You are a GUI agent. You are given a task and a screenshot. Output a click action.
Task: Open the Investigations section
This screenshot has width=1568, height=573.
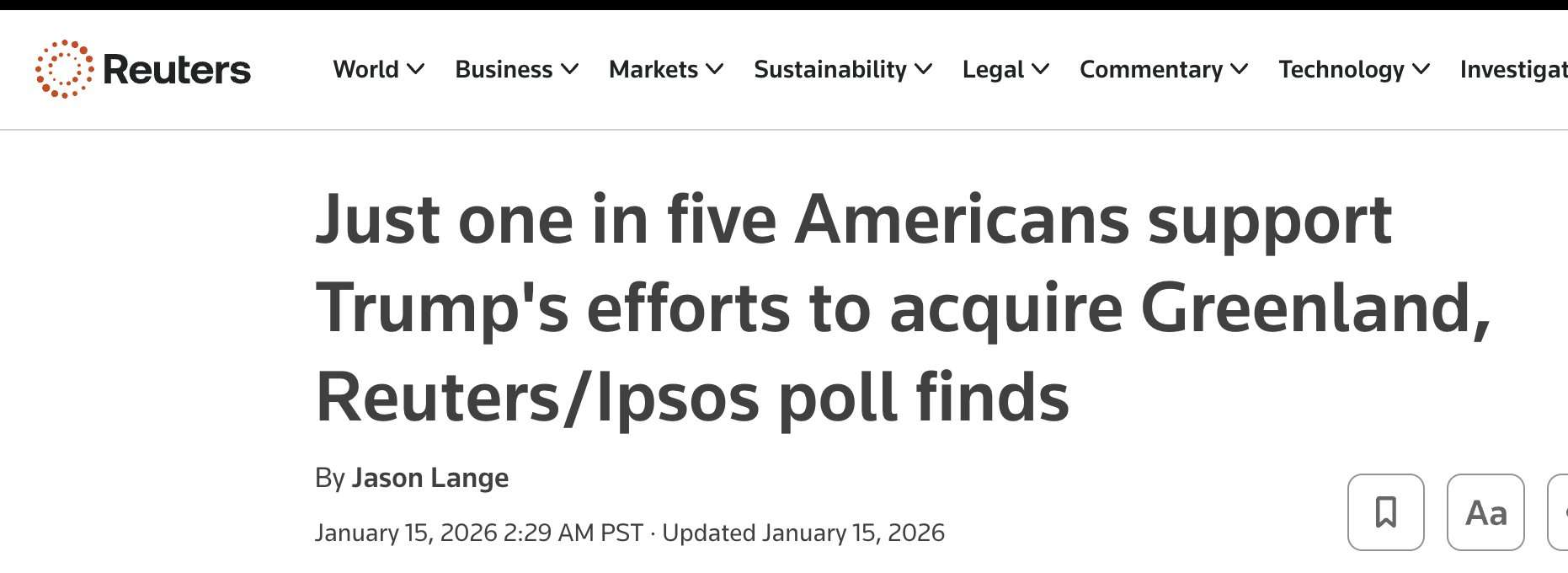point(1516,70)
